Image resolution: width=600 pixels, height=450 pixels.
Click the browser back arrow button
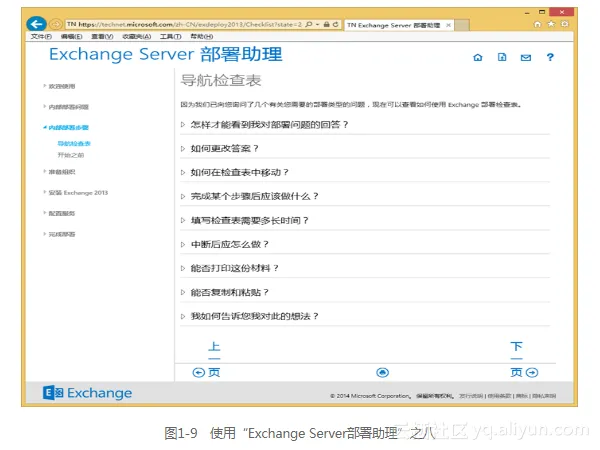36,23
